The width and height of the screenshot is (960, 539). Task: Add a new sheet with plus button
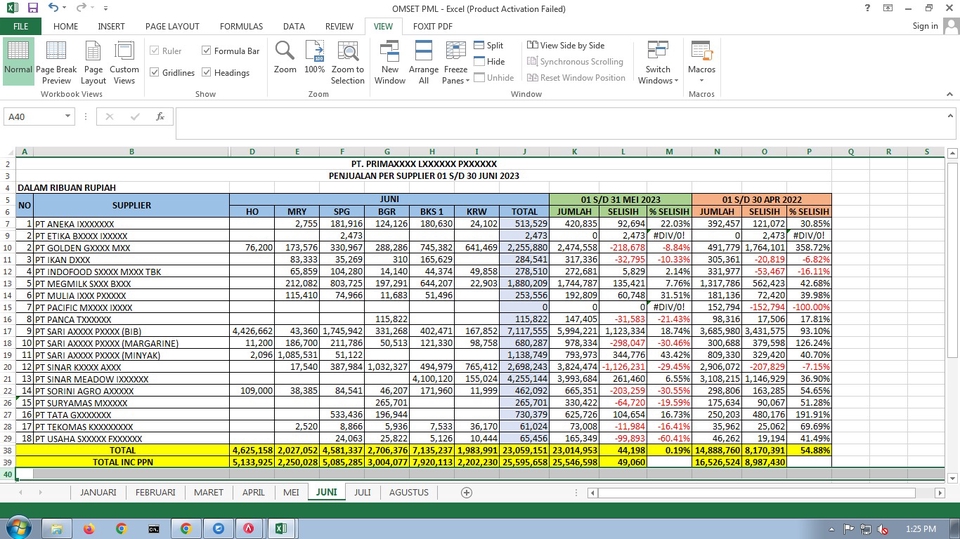(467, 492)
